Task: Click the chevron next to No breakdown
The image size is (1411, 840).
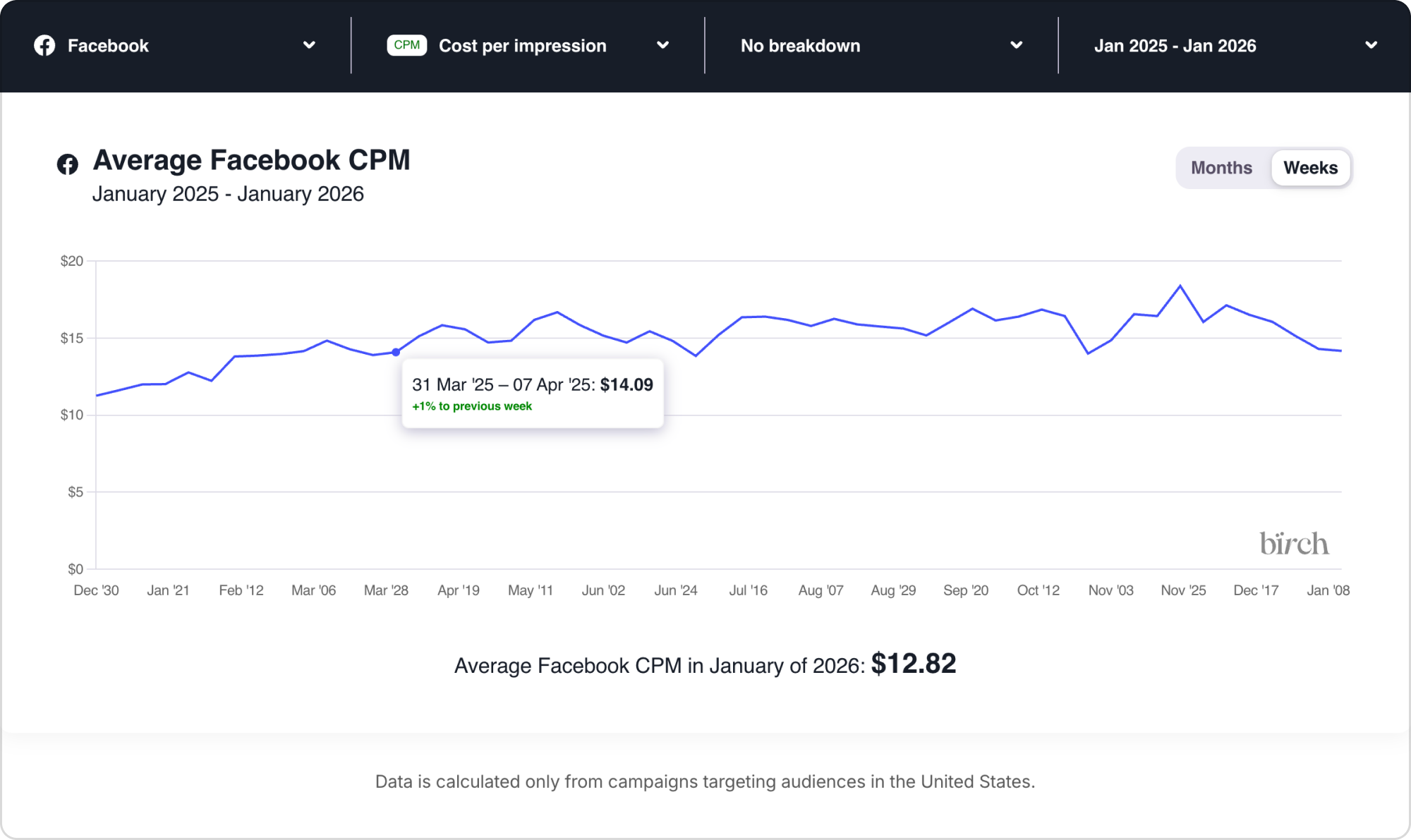Action: pos(1016,45)
